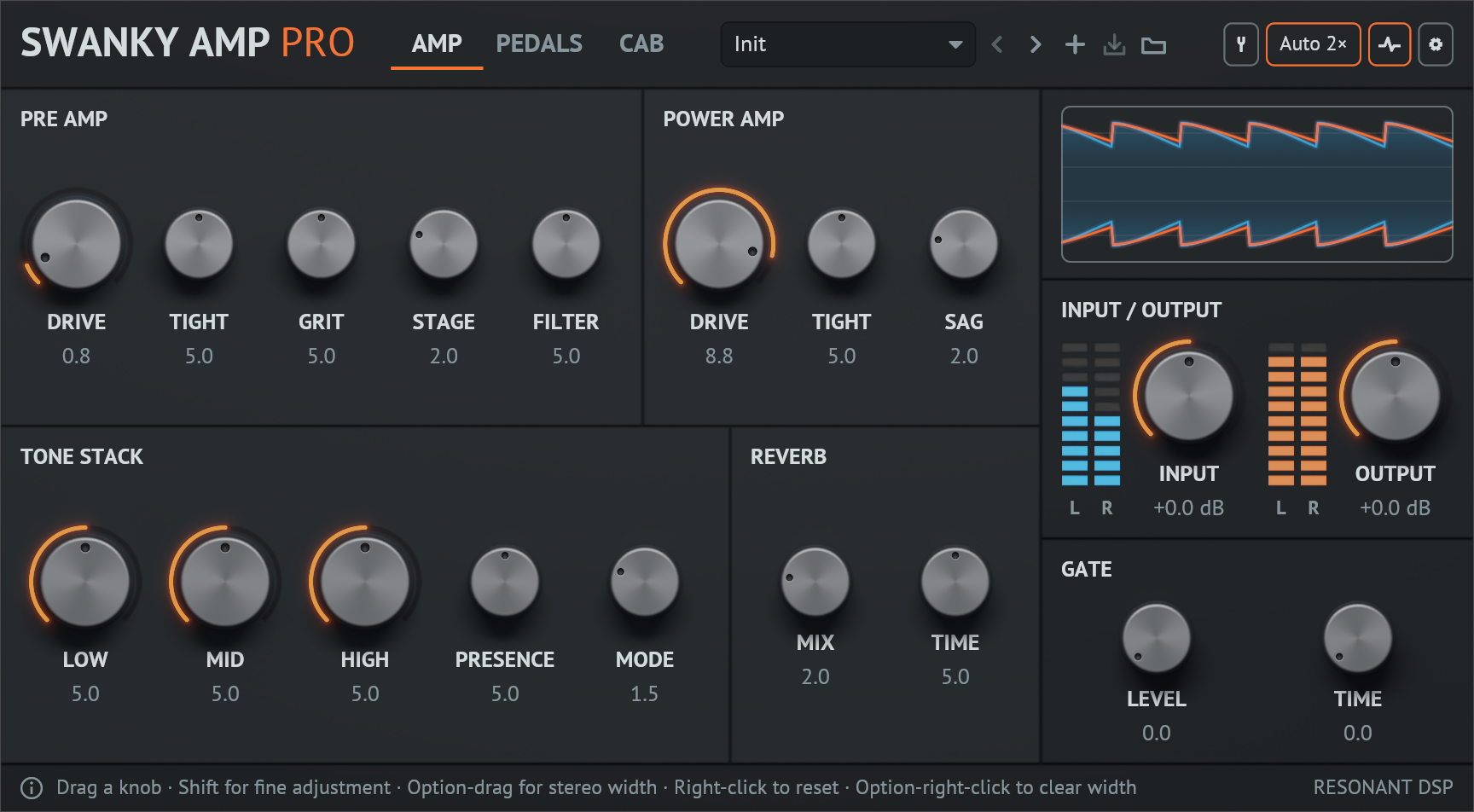The height and width of the screenshot is (812, 1474).
Task: Click the SAG knob
Action: tap(964, 244)
